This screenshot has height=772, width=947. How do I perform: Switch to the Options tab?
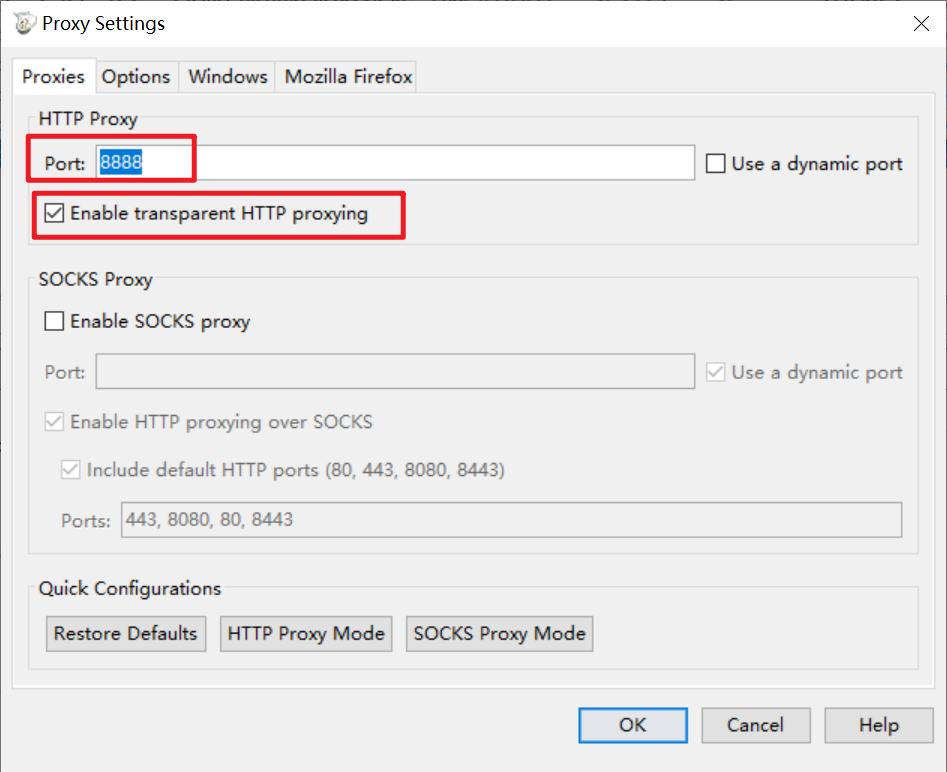click(136, 77)
